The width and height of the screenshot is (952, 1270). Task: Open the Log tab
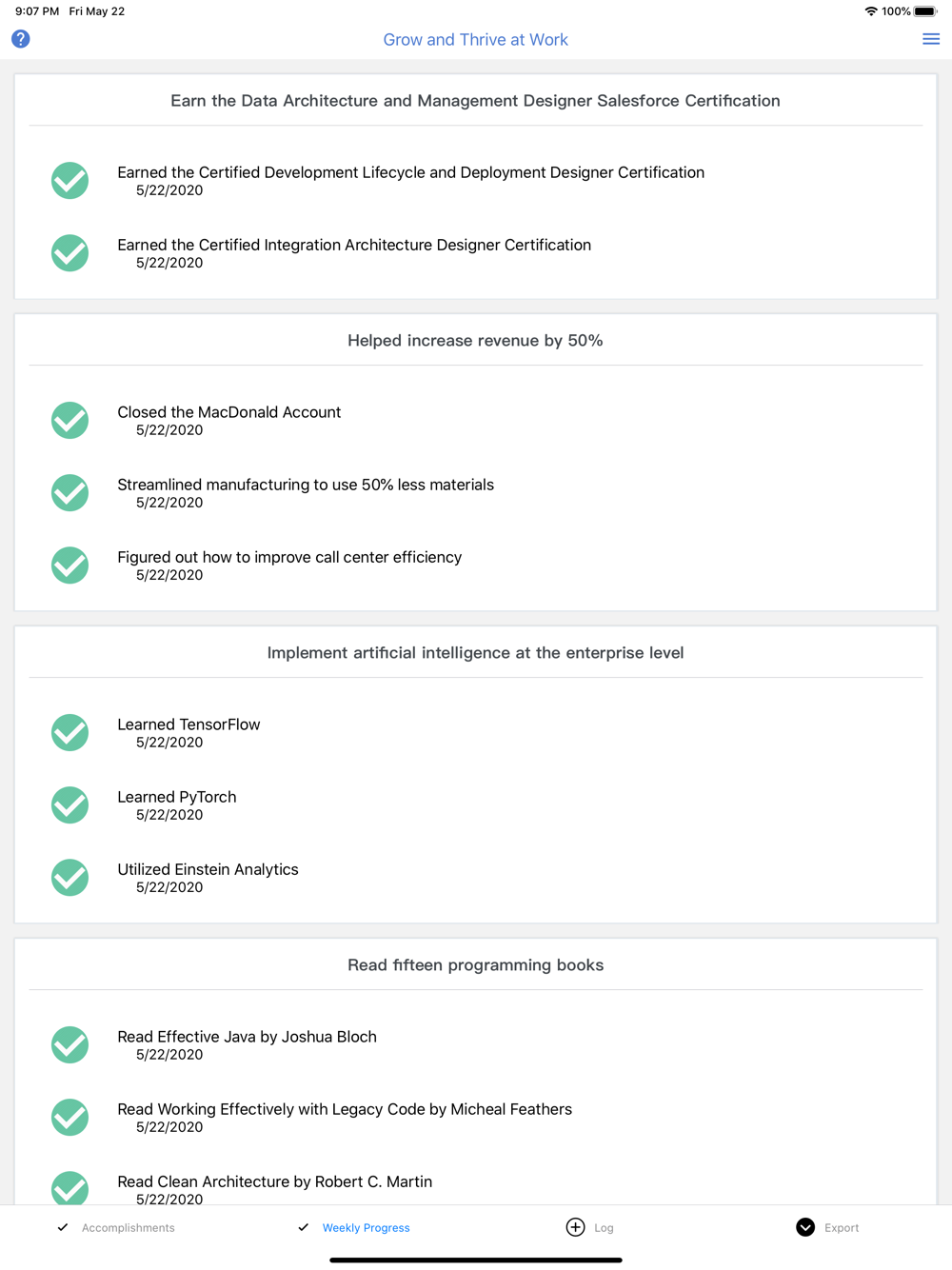[x=604, y=1228]
